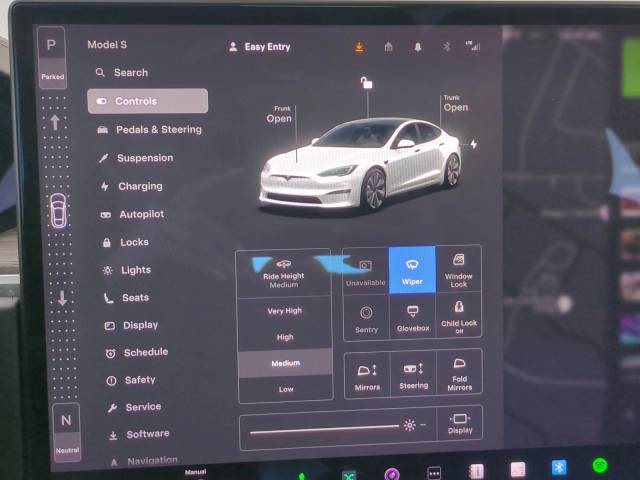Image resolution: width=640 pixels, height=480 pixels.
Task: Select Very High ride height option
Action: coord(284,311)
